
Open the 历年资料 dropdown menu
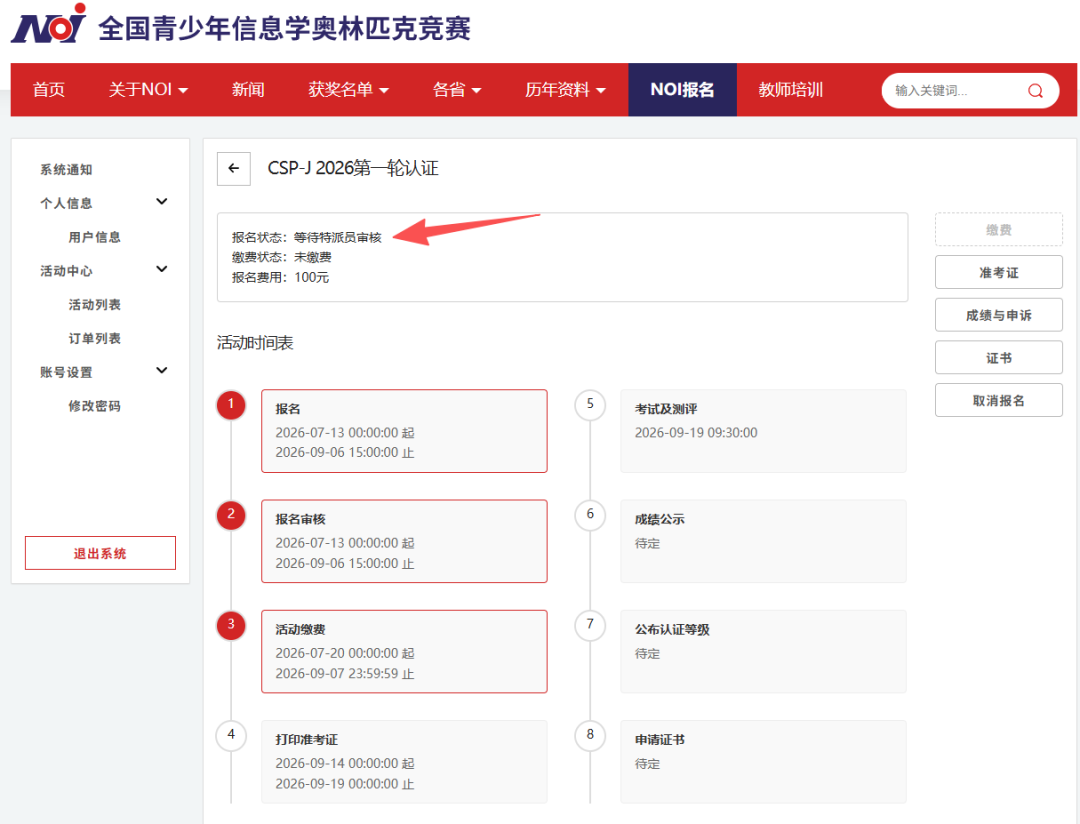coord(565,90)
